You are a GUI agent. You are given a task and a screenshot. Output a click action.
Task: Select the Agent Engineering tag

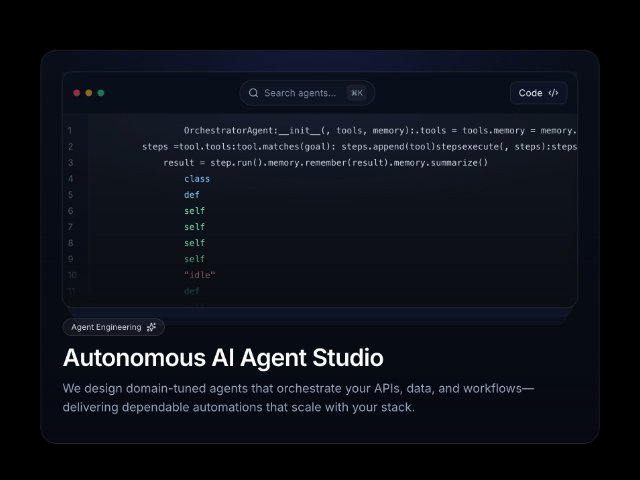click(113, 327)
